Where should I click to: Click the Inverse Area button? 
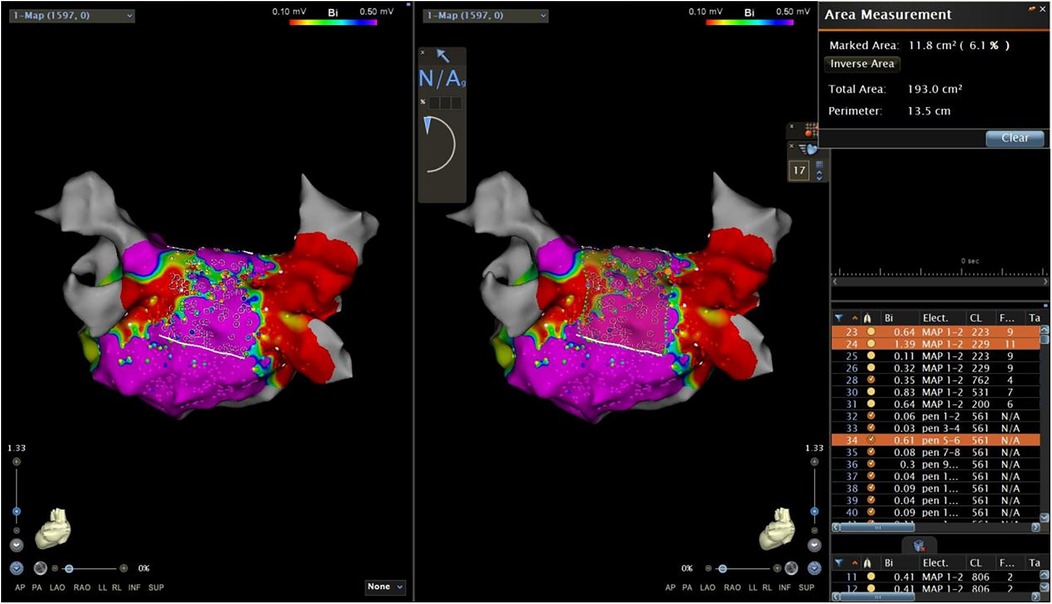(x=862, y=64)
